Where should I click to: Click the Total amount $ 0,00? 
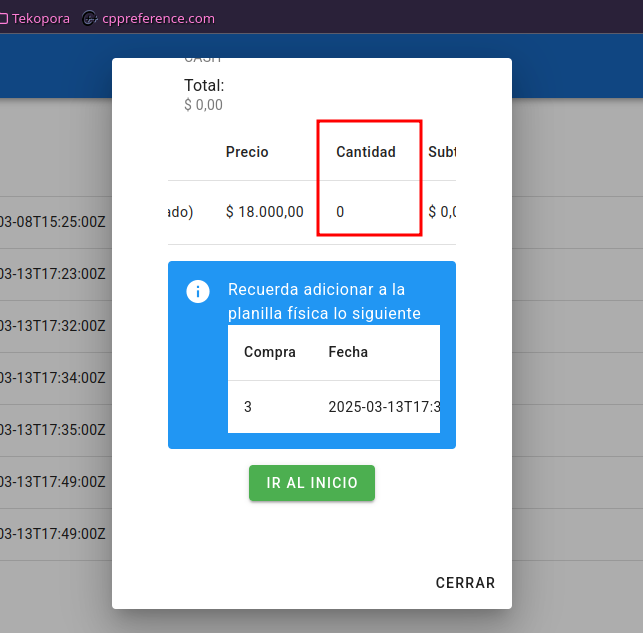[x=203, y=105]
